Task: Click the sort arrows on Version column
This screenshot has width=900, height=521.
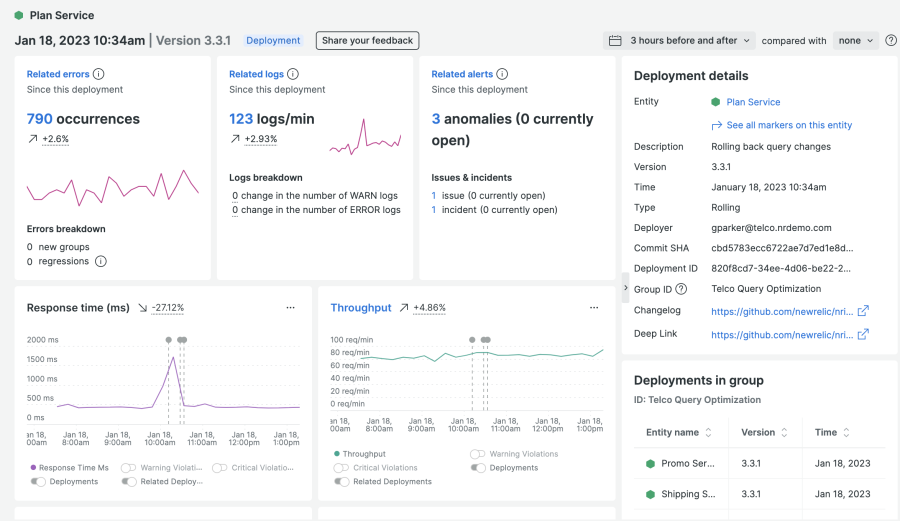Action: pyautogui.click(x=784, y=433)
